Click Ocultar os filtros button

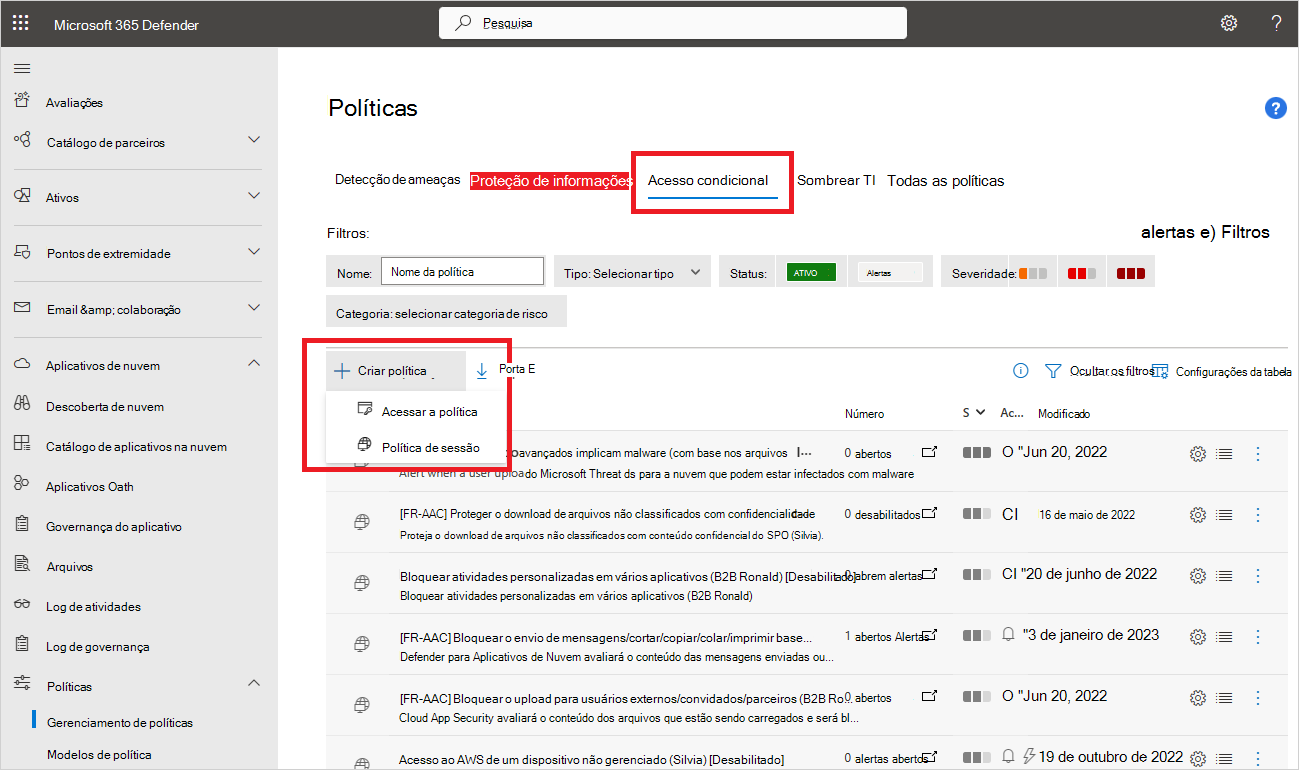click(1098, 371)
